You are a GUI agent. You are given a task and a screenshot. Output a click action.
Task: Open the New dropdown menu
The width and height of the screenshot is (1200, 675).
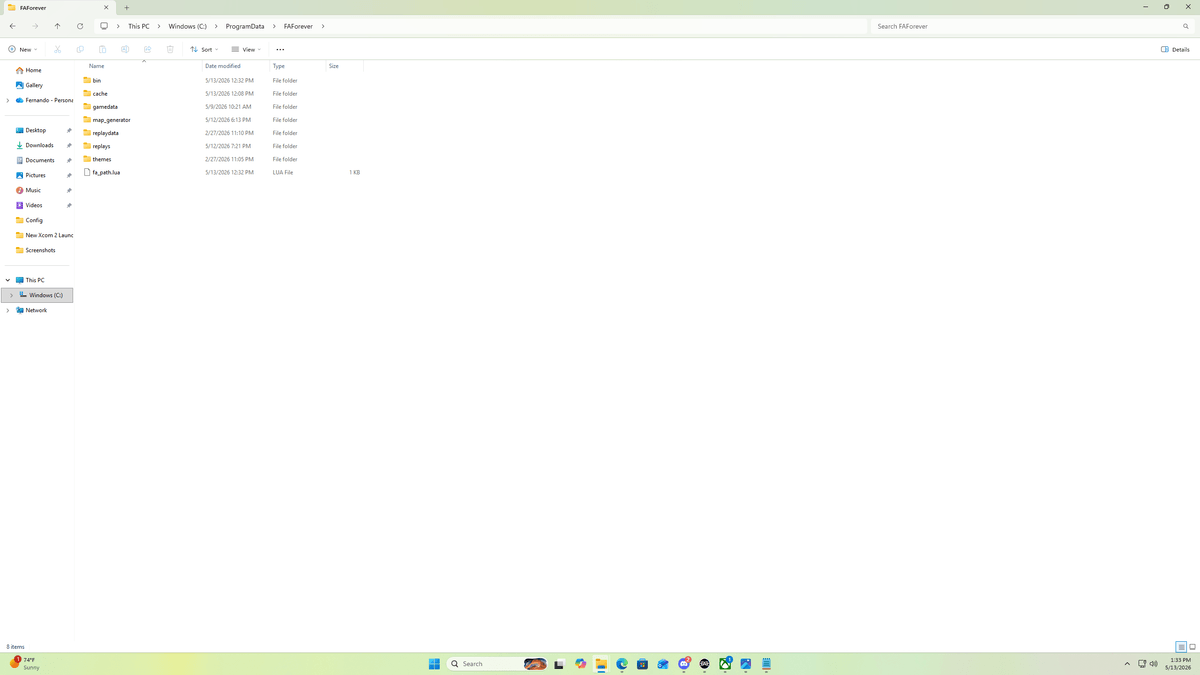point(23,49)
